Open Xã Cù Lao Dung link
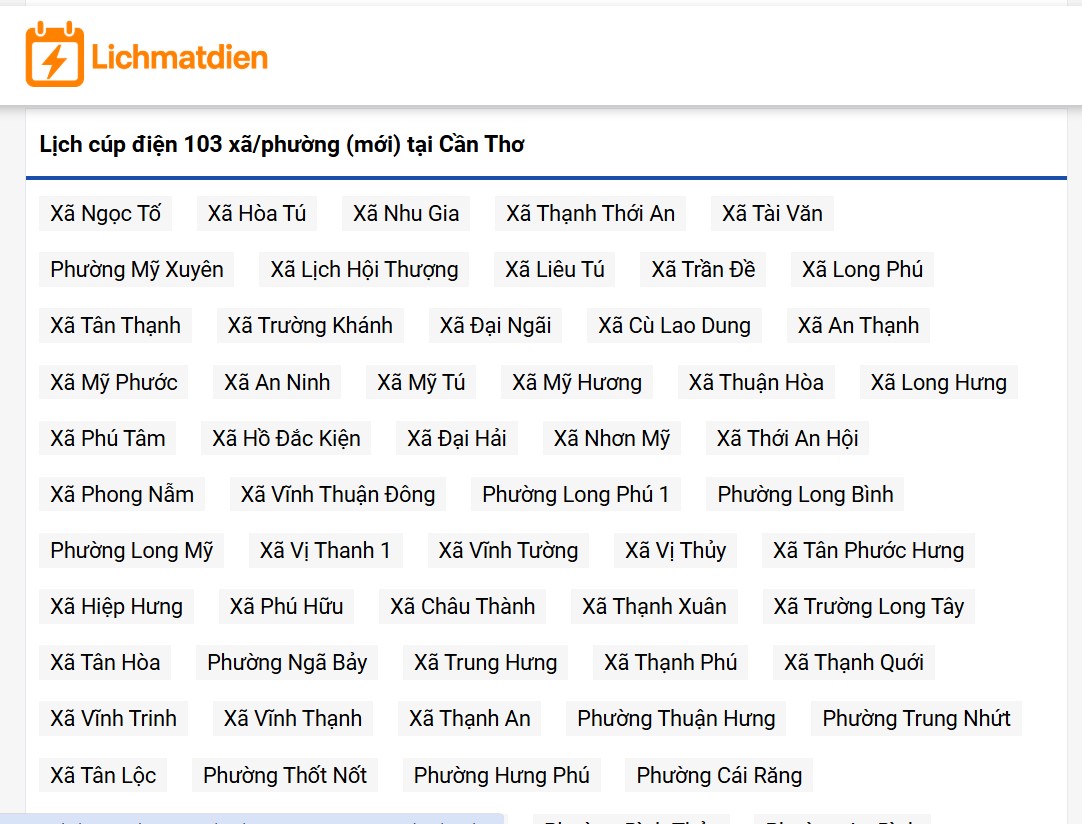The width and height of the screenshot is (1082, 824). [x=674, y=325]
